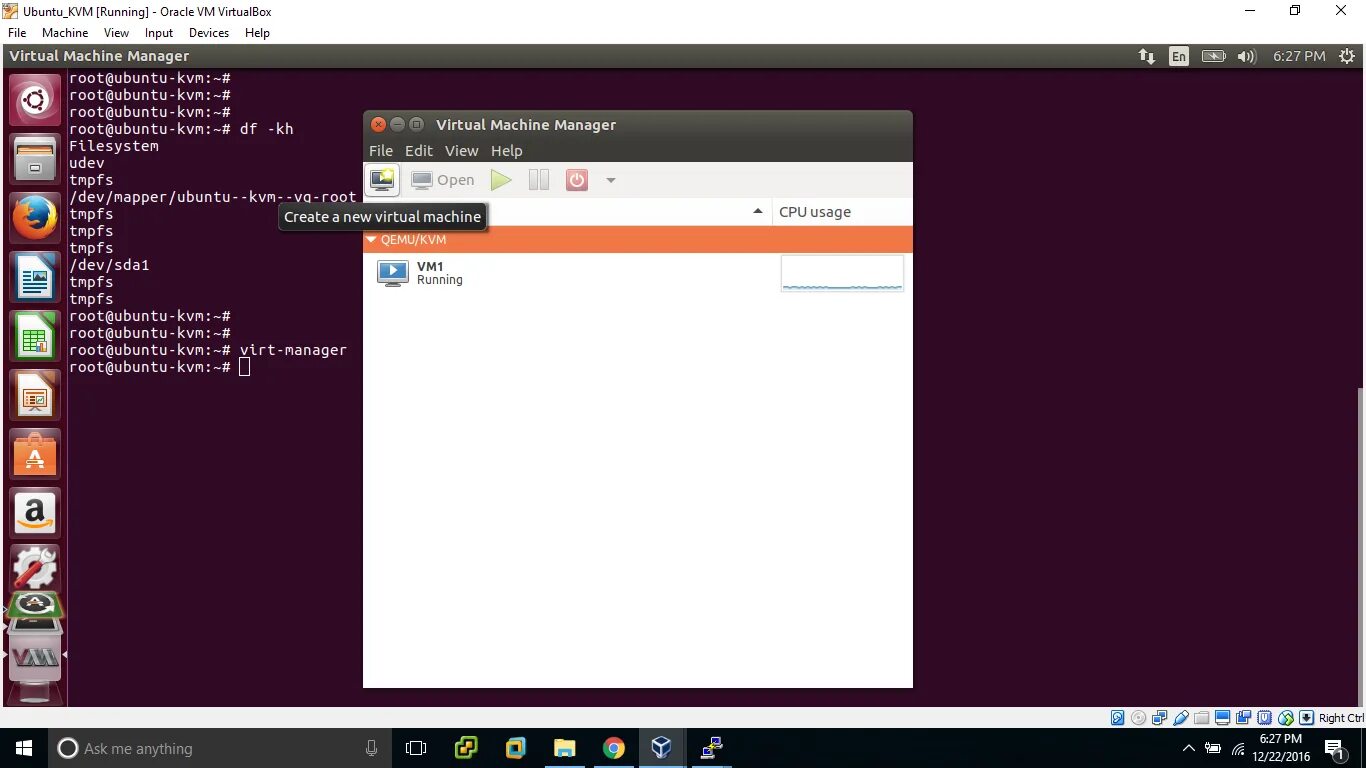Viewport: 1366px width, 768px height.
Task: Open the Amazon launcher icon
Action: [35, 513]
